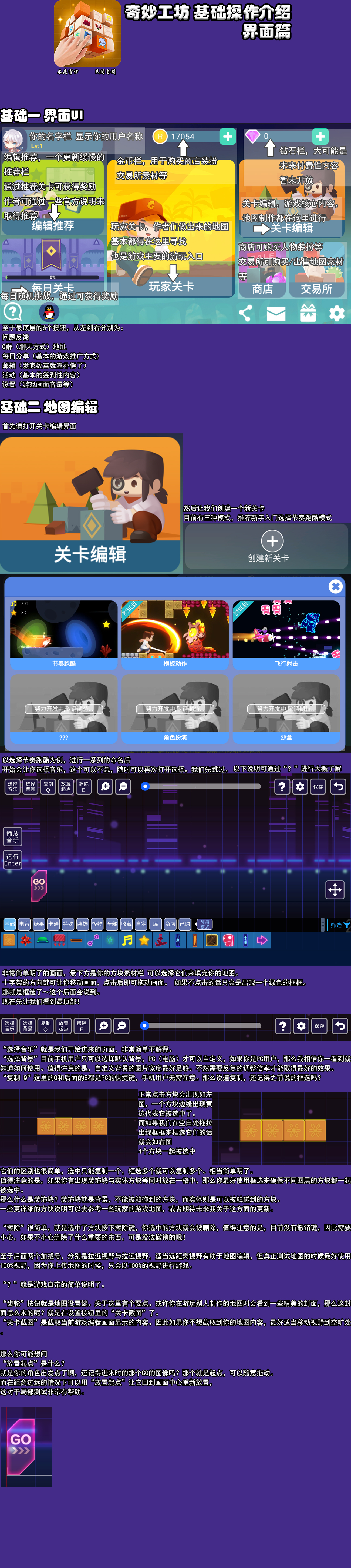Open the small 关卡编辑 card in the main menu

tap(292, 199)
